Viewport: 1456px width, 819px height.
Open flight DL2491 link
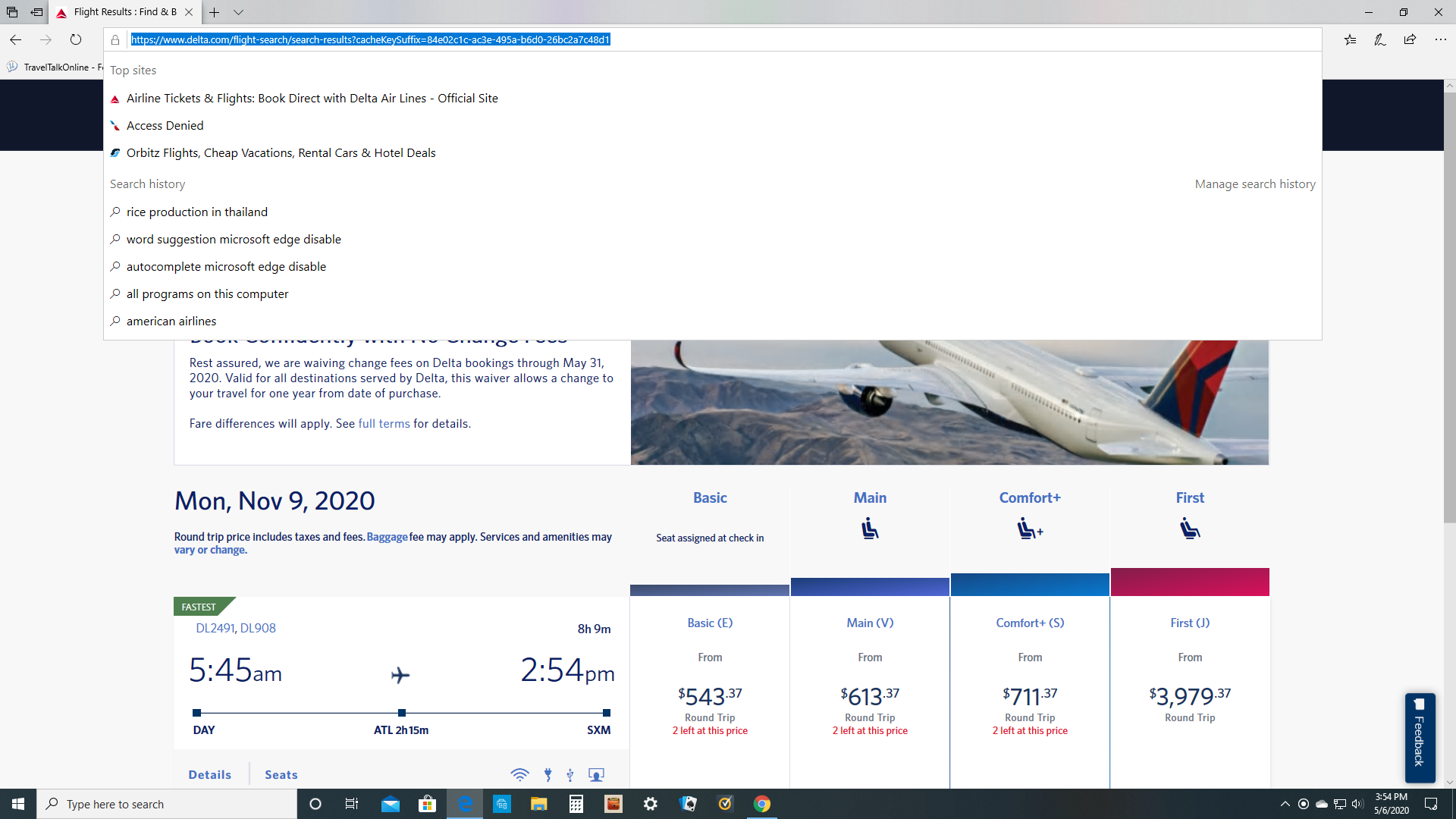click(x=215, y=628)
